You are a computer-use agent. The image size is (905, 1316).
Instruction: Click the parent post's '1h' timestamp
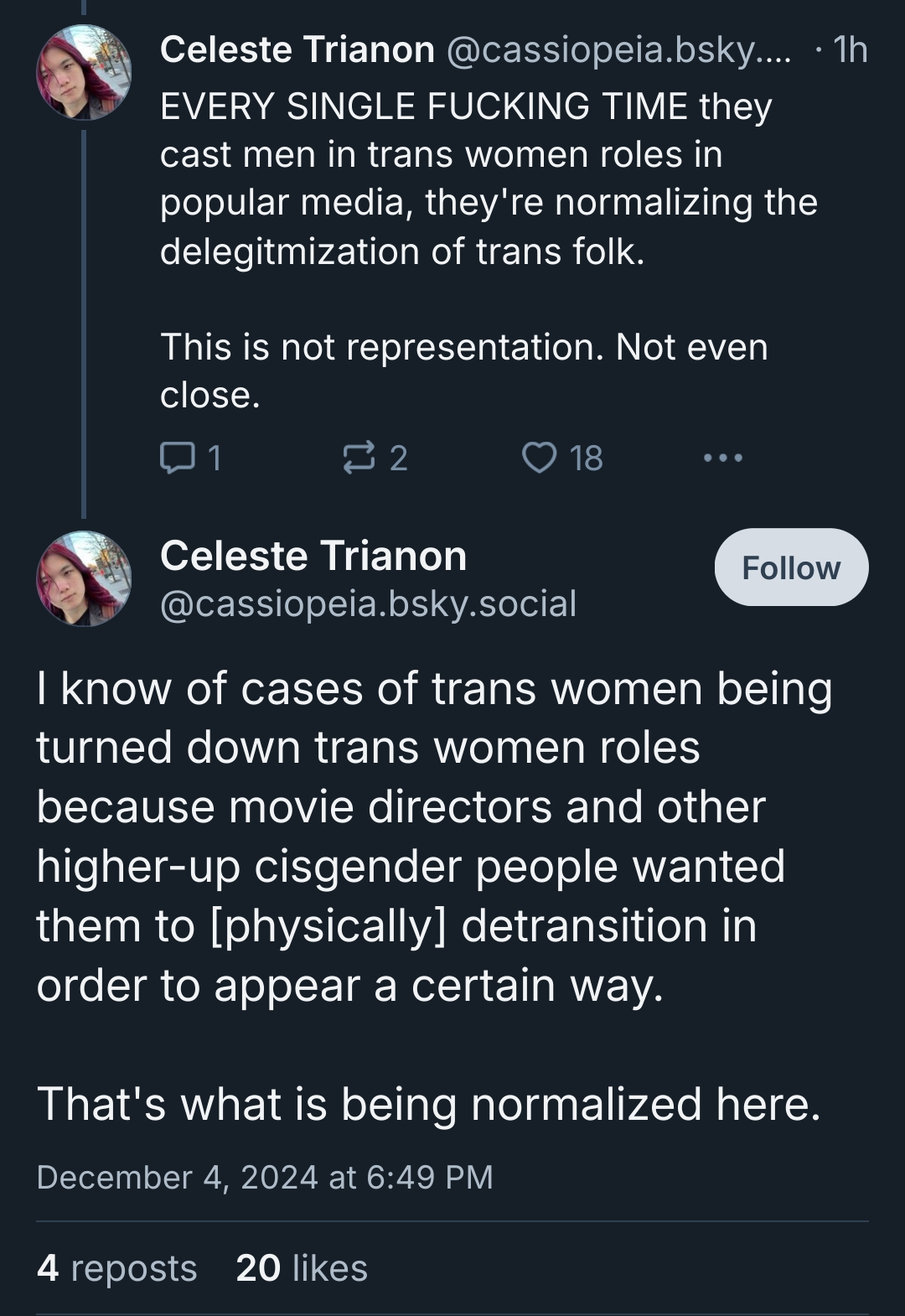coord(851,50)
